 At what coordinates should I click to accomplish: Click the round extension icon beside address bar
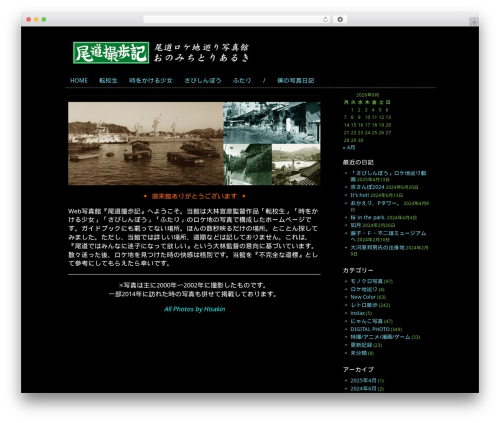tap(340, 19)
